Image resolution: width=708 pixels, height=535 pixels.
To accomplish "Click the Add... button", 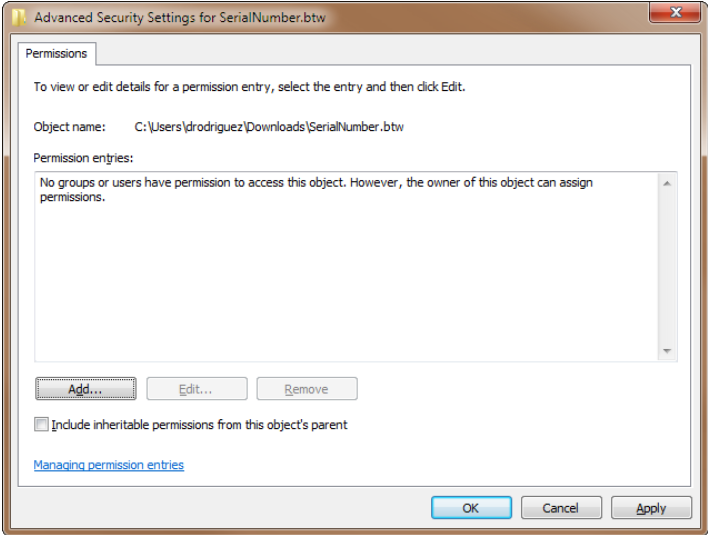I will [85, 389].
